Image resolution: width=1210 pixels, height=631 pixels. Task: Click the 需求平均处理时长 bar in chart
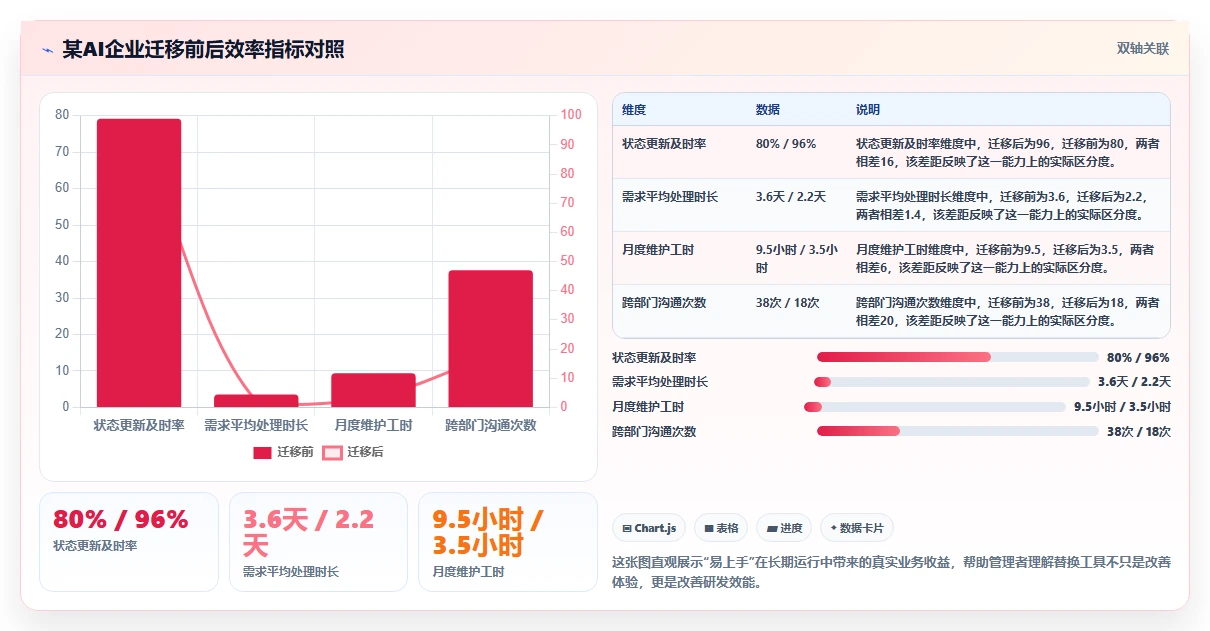[256, 401]
